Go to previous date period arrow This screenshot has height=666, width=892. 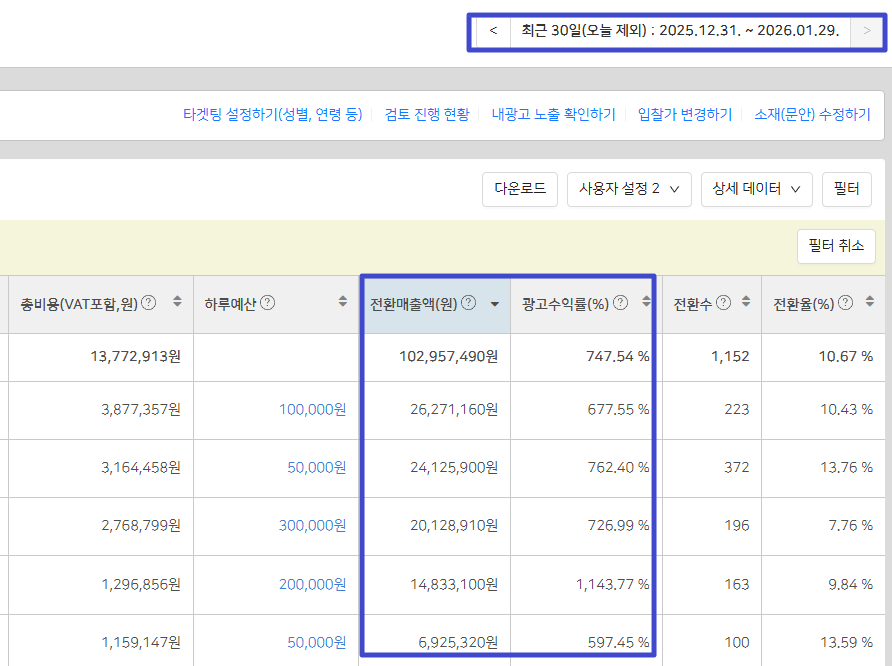click(493, 31)
